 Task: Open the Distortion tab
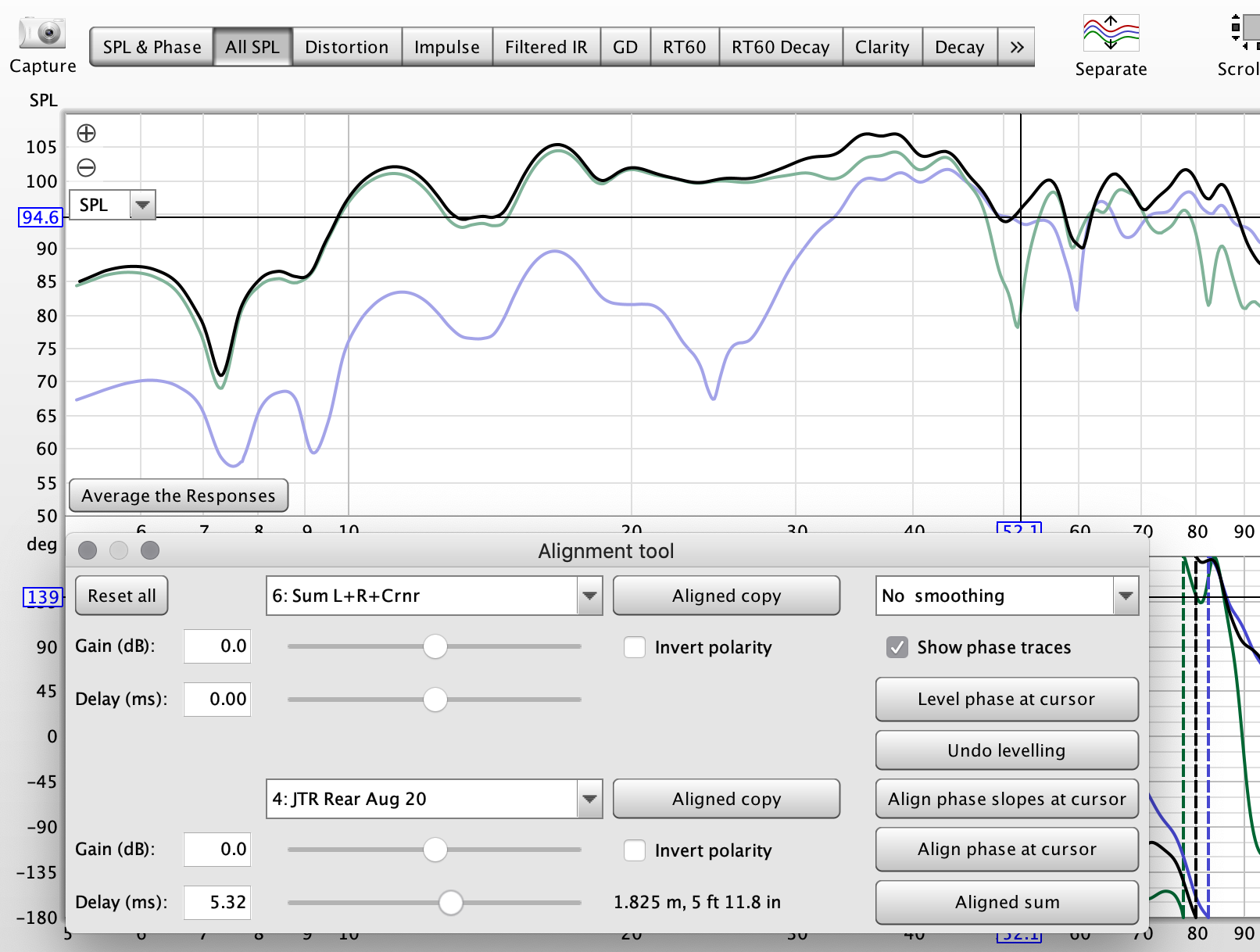(x=346, y=47)
